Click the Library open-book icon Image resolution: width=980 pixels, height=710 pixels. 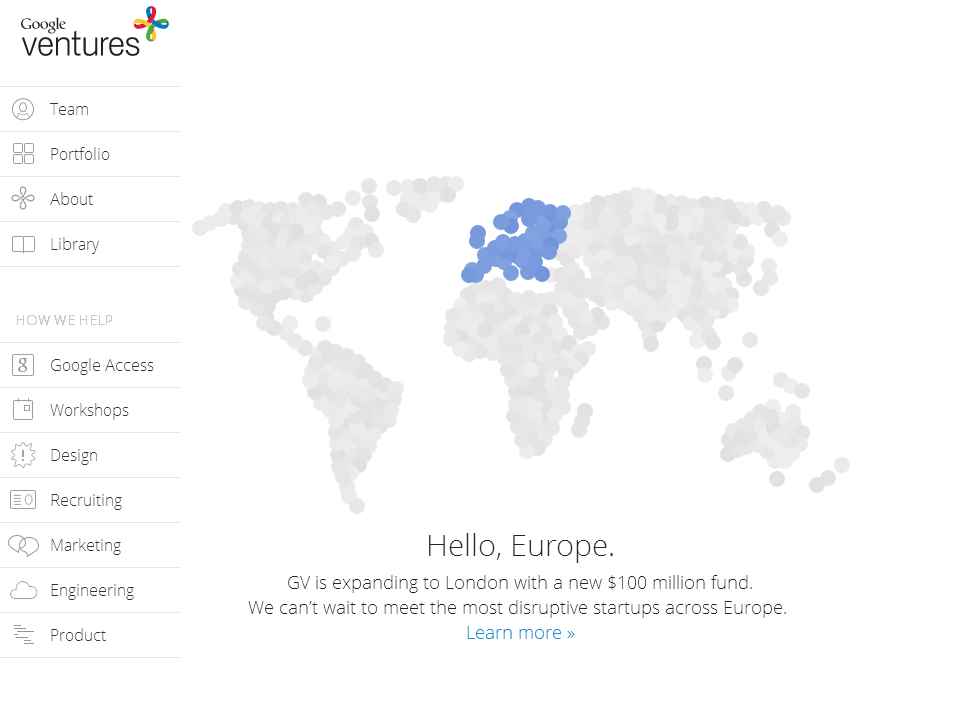[23, 244]
